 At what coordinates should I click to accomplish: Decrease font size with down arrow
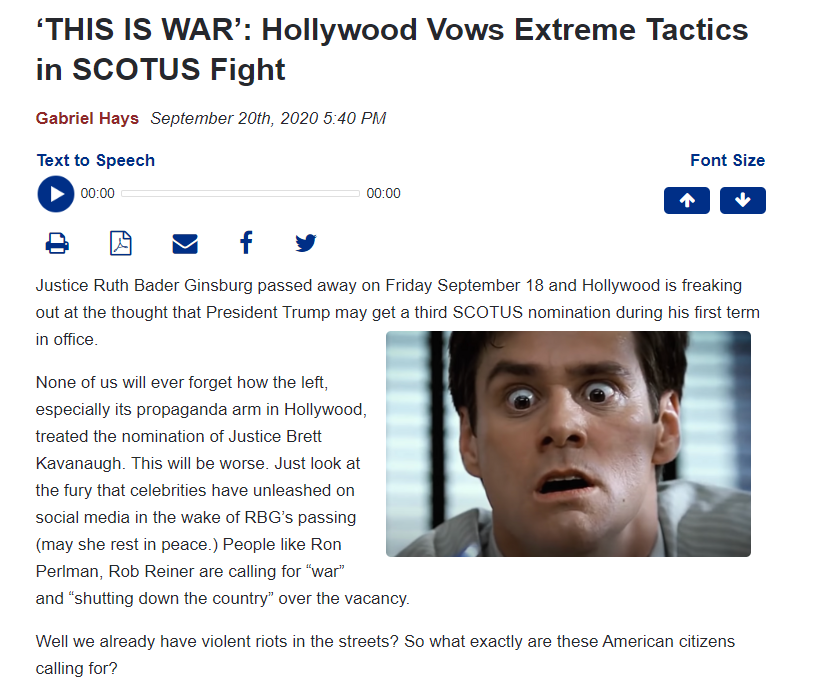[743, 200]
